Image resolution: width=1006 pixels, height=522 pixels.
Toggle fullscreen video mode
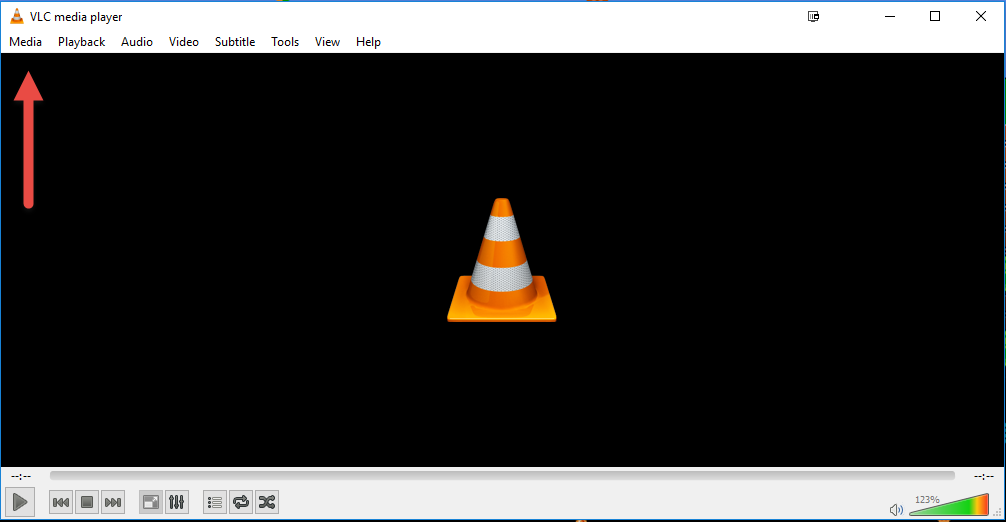[151, 502]
